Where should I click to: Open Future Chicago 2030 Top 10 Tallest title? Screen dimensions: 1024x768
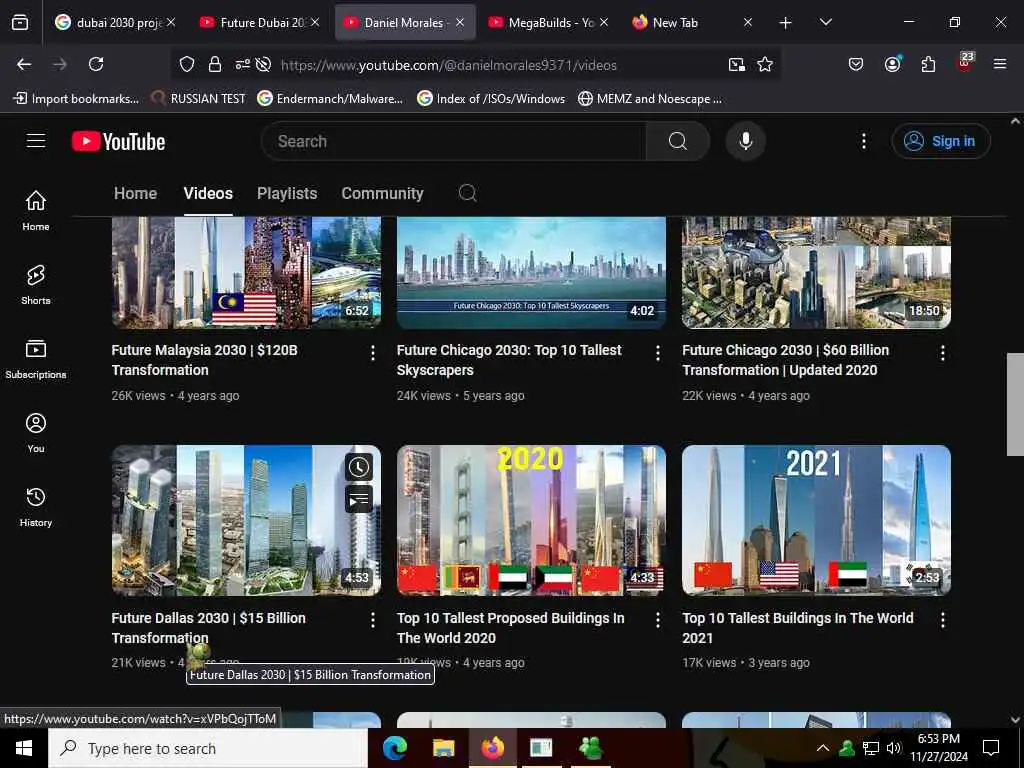[509, 360]
